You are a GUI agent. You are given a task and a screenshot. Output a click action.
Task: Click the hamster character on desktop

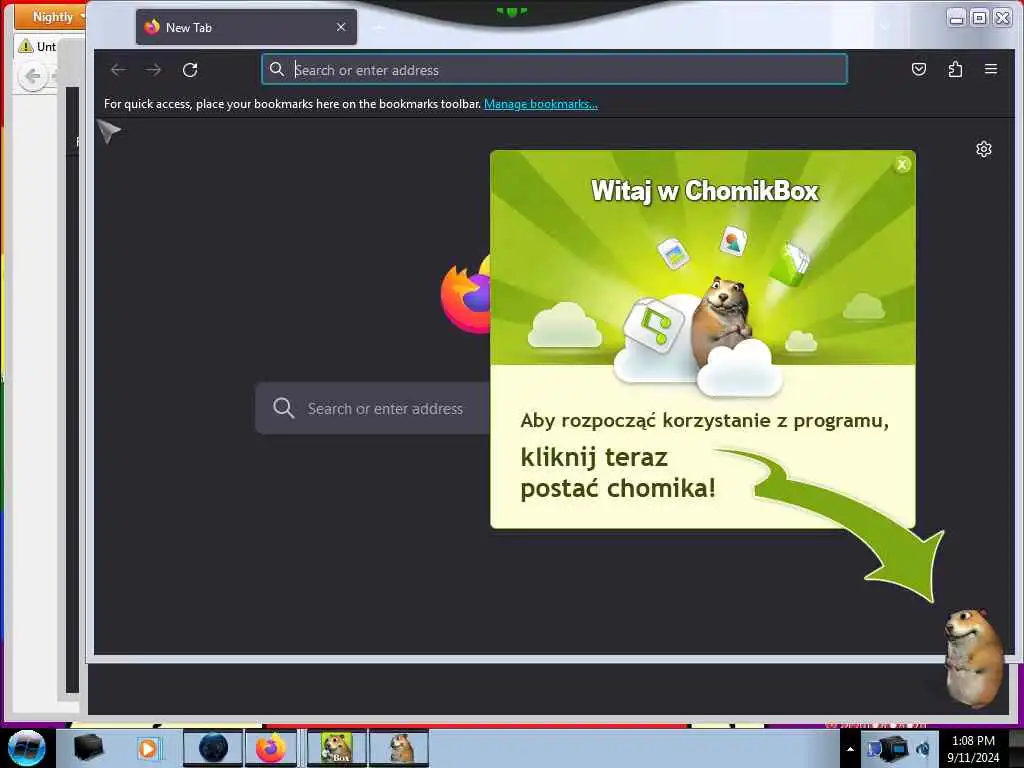tap(974, 658)
